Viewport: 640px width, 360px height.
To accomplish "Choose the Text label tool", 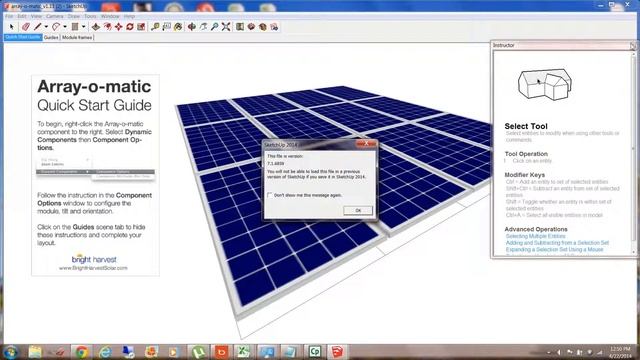I will 167,27.
